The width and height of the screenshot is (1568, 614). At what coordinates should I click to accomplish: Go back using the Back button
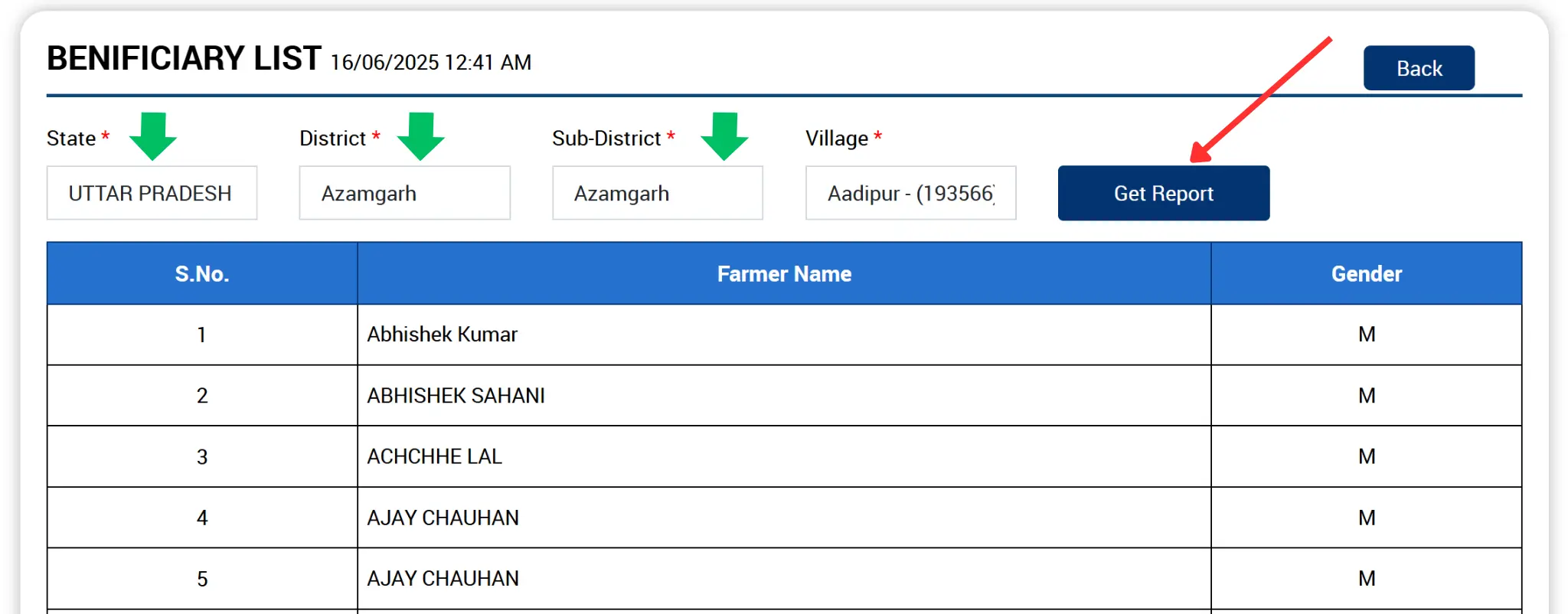[1419, 68]
